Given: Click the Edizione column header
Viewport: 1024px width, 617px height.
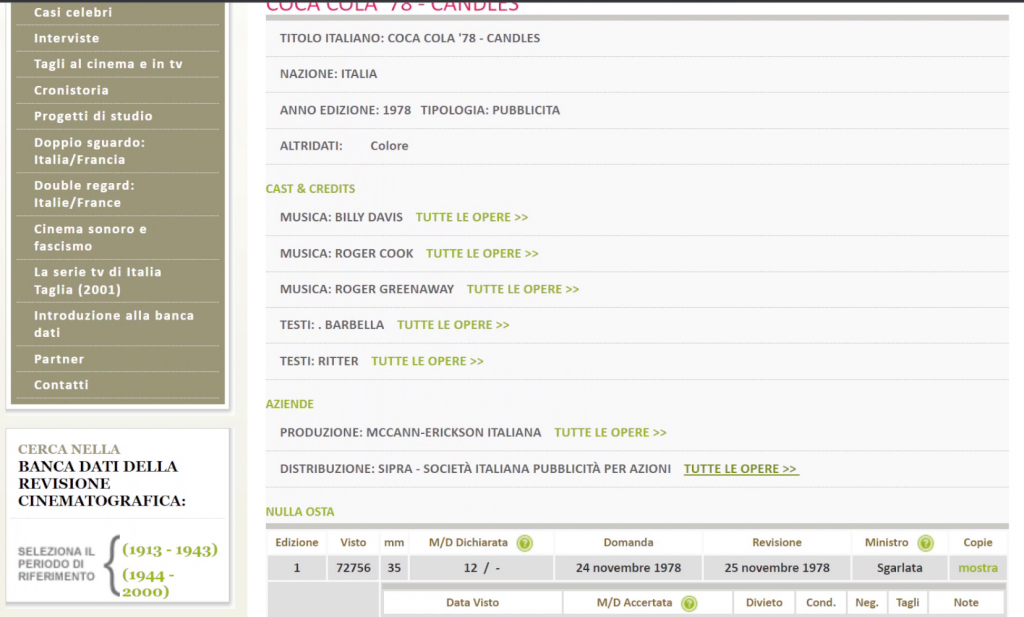Looking at the screenshot, I should (x=296, y=543).
